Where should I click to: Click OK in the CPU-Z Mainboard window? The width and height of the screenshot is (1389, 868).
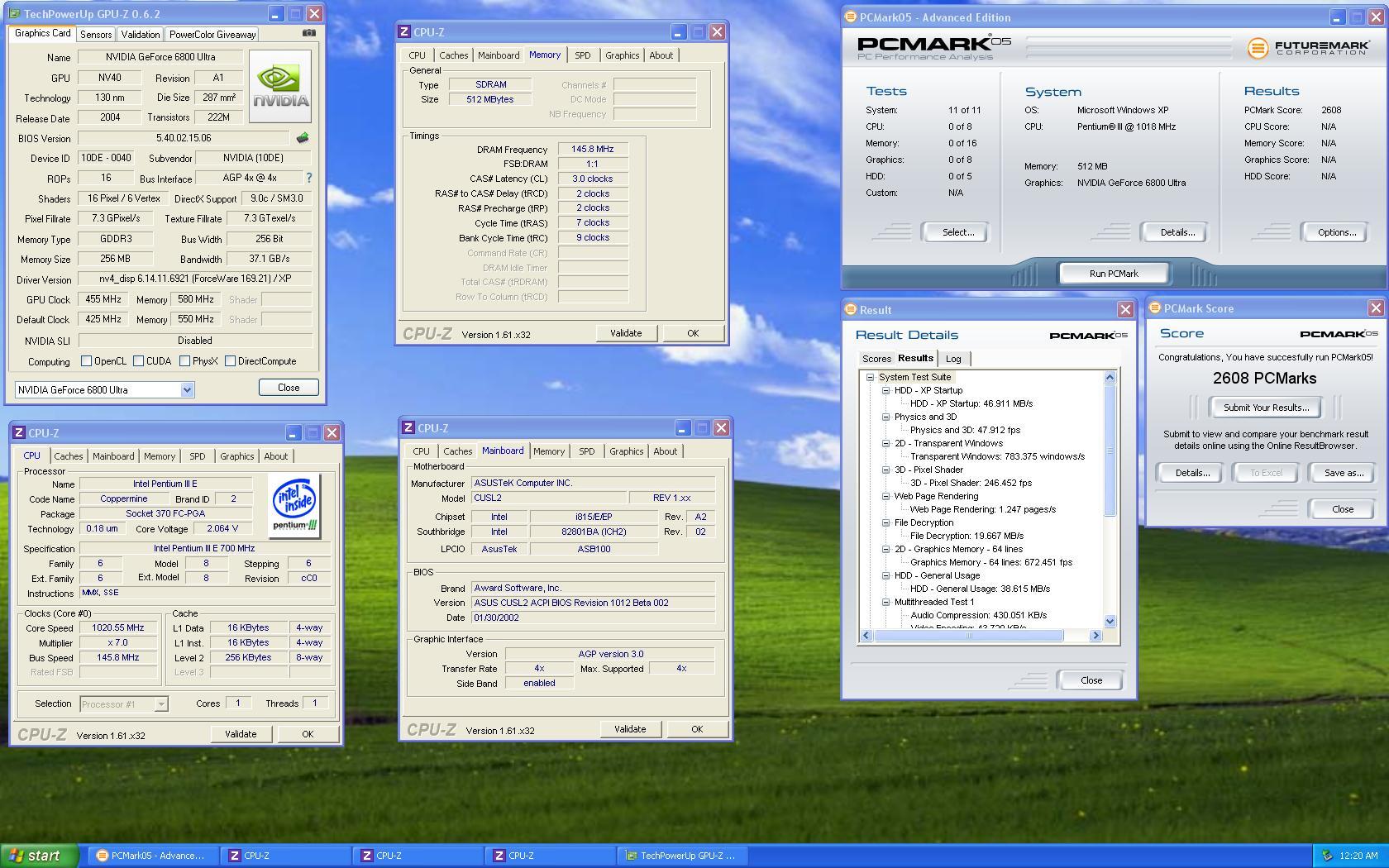pyautogui.click(x=697, y=729)
